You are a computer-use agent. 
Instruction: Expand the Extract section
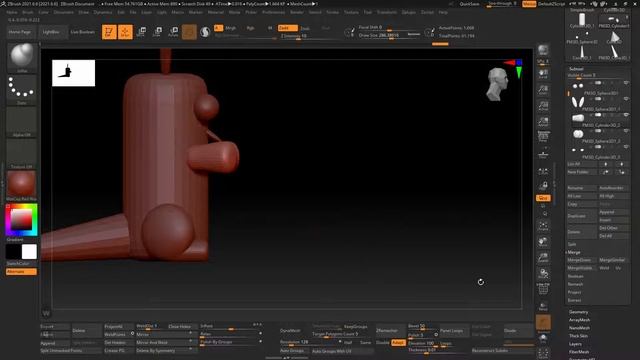(574, 300)
